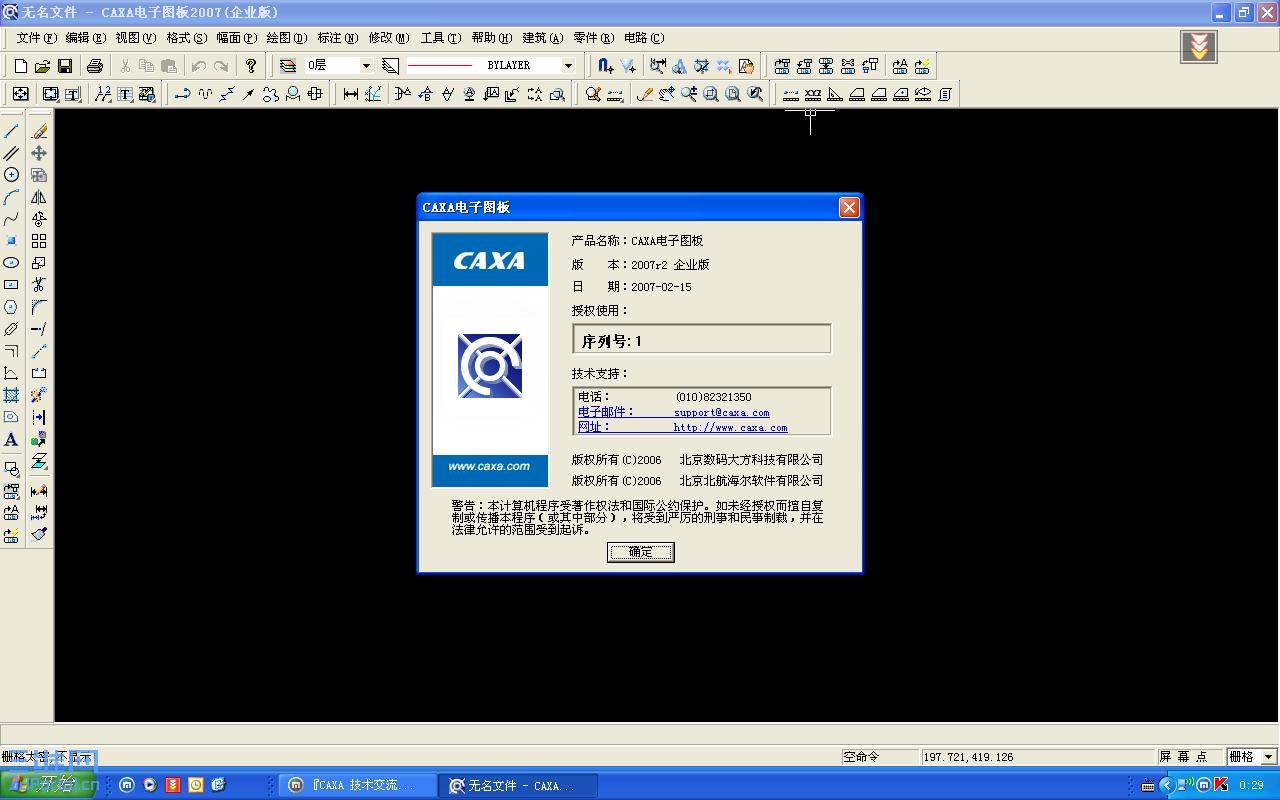Click the yellow question mark help icon
This screenshot has width=1280, height=800.
[251, 66]
